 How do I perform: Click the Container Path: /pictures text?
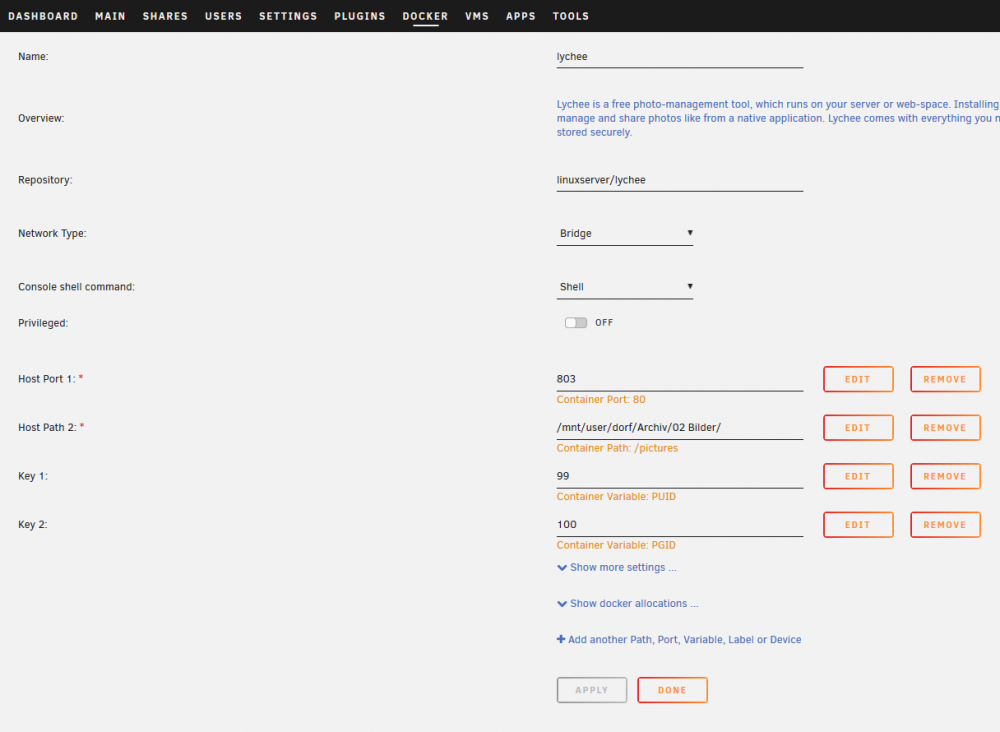(x=617, y=448)
